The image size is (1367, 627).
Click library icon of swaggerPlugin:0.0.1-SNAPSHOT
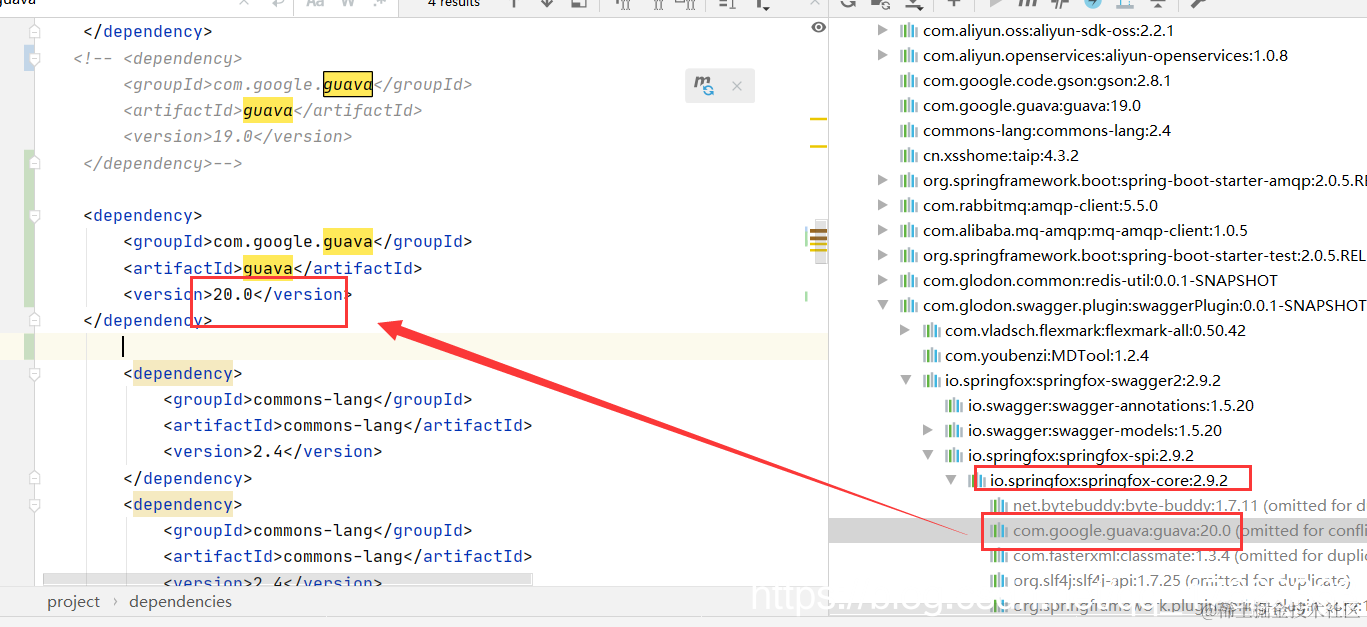[x=908, y=306]
